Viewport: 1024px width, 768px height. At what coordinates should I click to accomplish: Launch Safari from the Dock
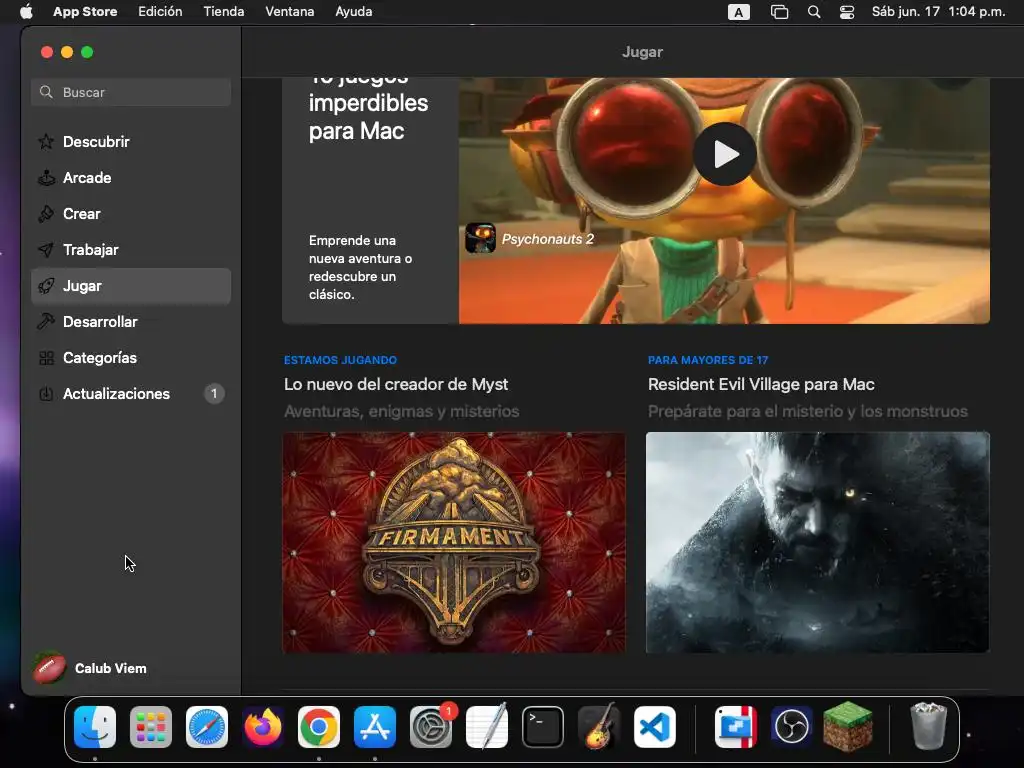(207, 727)
